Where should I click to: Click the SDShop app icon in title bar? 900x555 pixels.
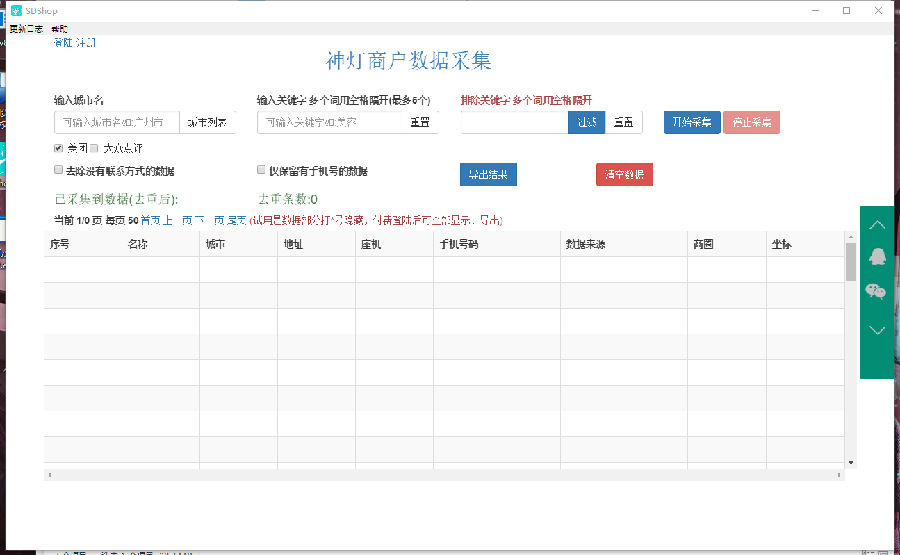click(x=16, y=10)
